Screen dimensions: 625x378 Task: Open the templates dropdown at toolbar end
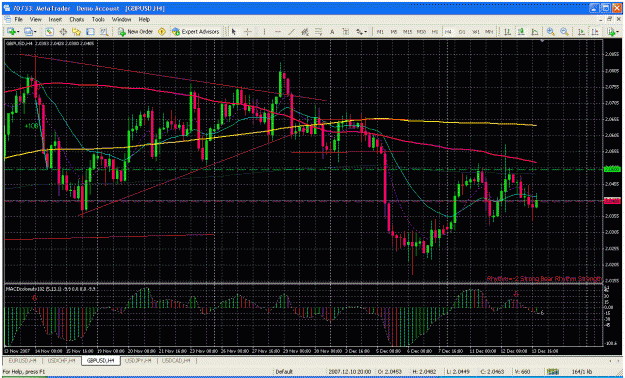pyautogui.click(x=613, y=32)
